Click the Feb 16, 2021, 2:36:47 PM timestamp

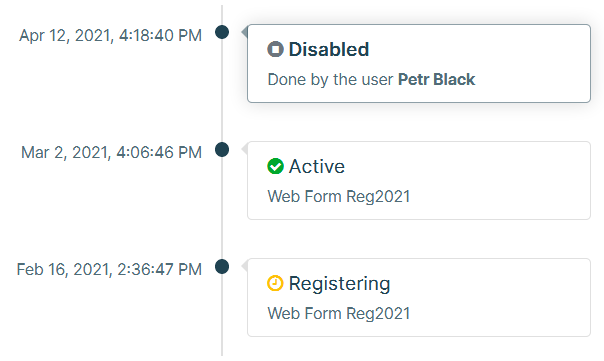coord(109,270)
